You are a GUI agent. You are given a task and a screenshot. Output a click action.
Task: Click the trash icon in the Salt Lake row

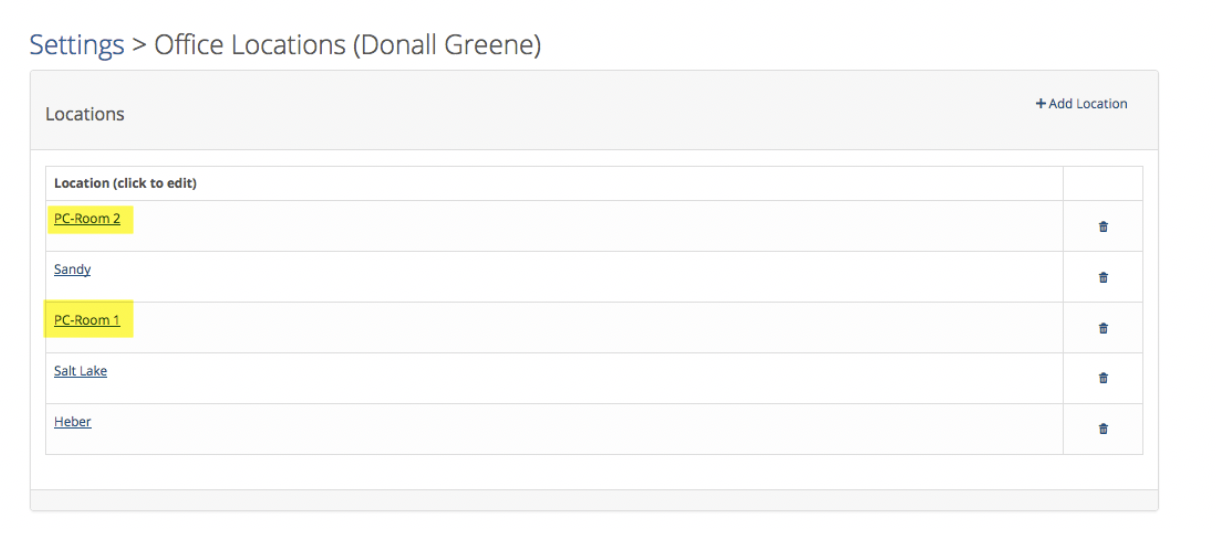pyautogui.click(x=1103, y=378)
